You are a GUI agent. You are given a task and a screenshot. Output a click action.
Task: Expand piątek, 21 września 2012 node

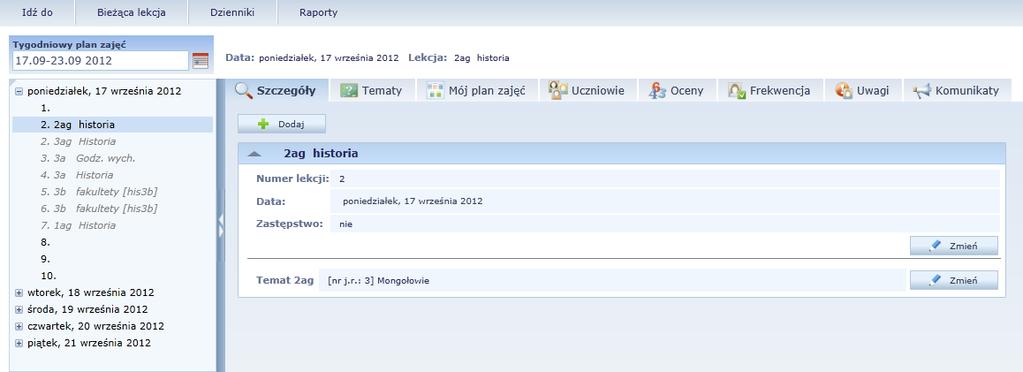(19, 343)
